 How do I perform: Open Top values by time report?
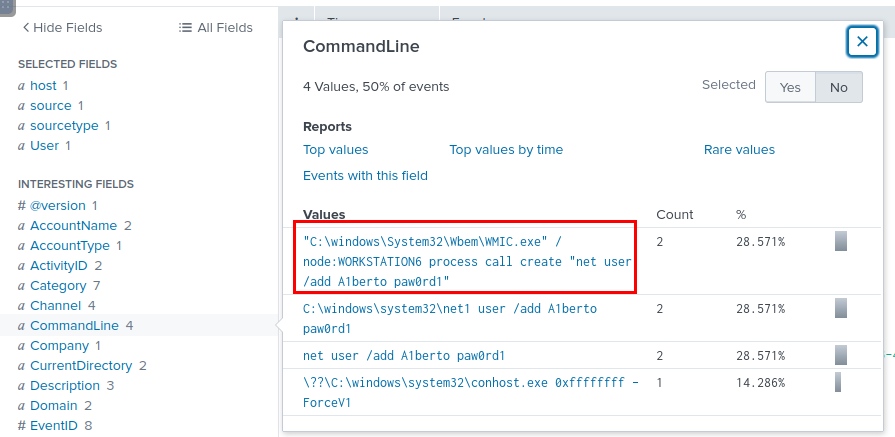pyautogui.click(x=506, y=150)
